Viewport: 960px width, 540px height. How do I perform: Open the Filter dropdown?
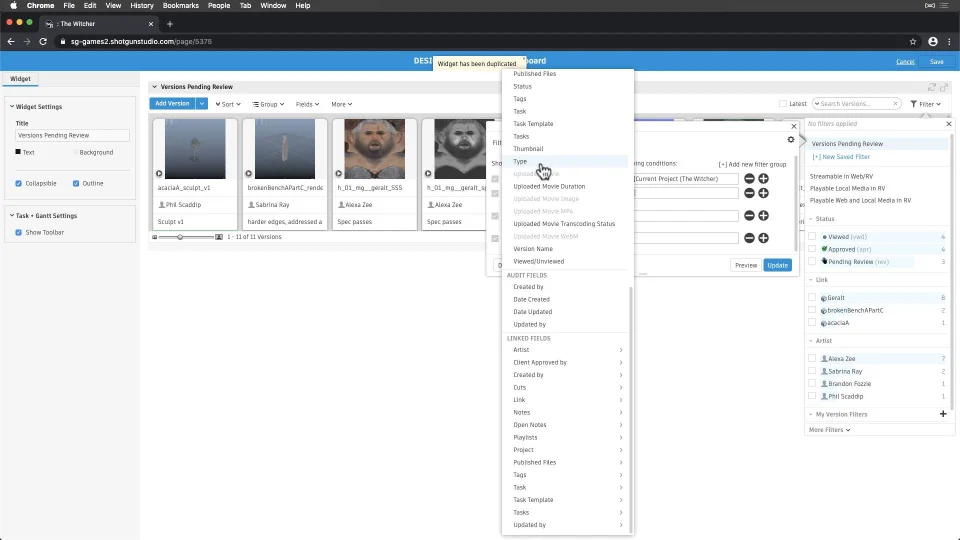pos(925,104)
